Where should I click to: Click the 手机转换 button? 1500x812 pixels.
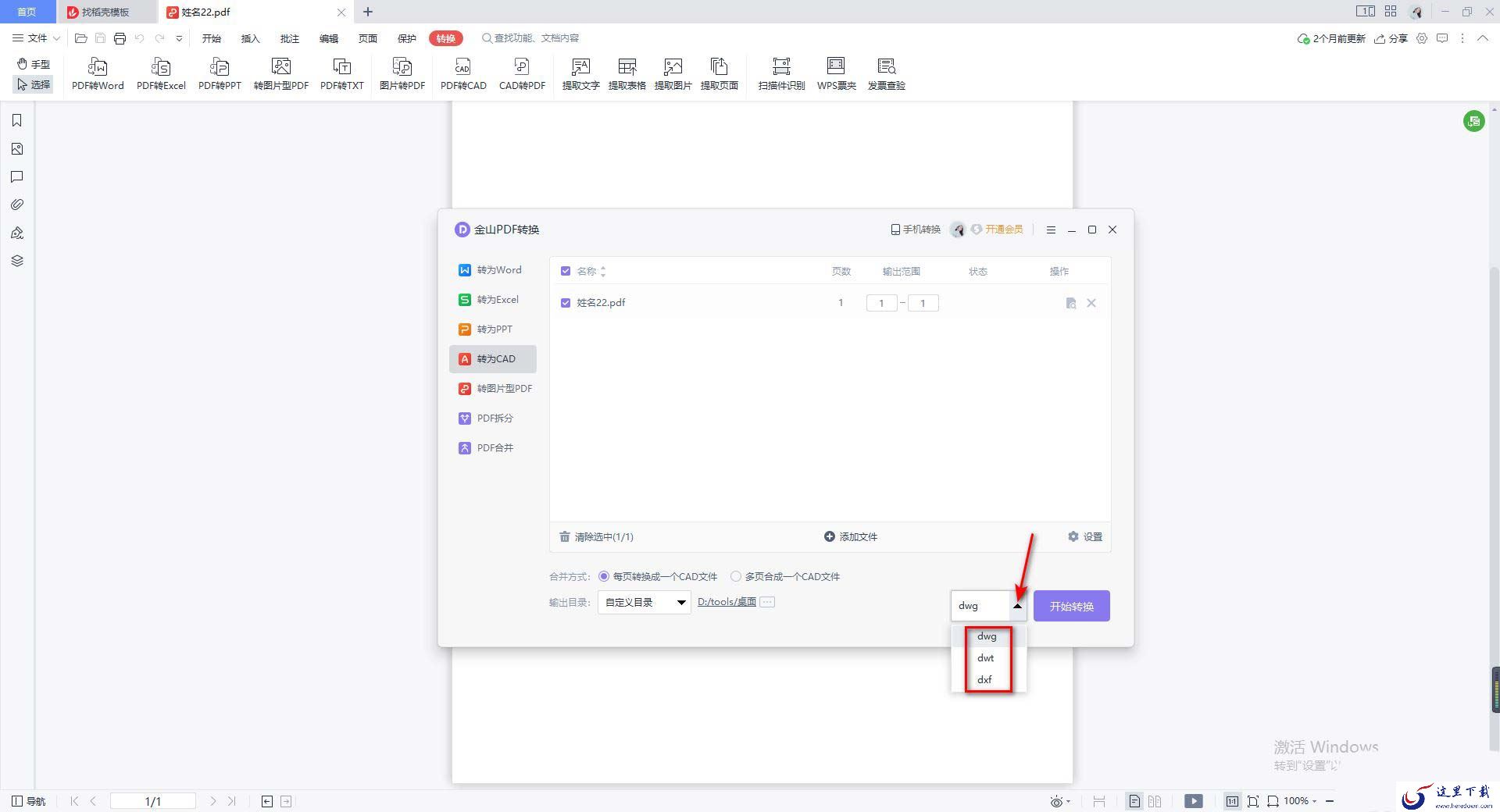916,230
